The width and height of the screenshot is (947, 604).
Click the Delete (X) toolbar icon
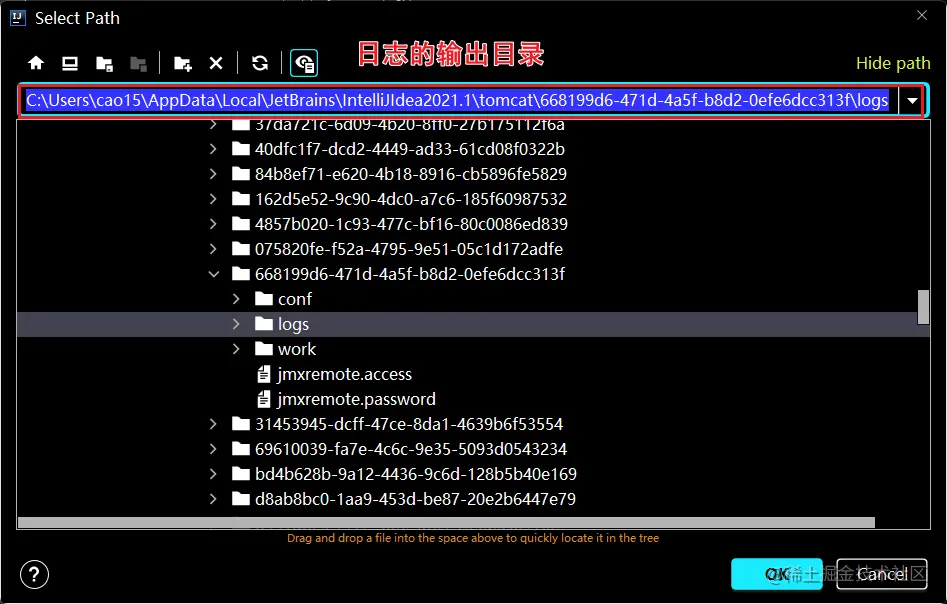pyautogui.click(x=216, y=63)
